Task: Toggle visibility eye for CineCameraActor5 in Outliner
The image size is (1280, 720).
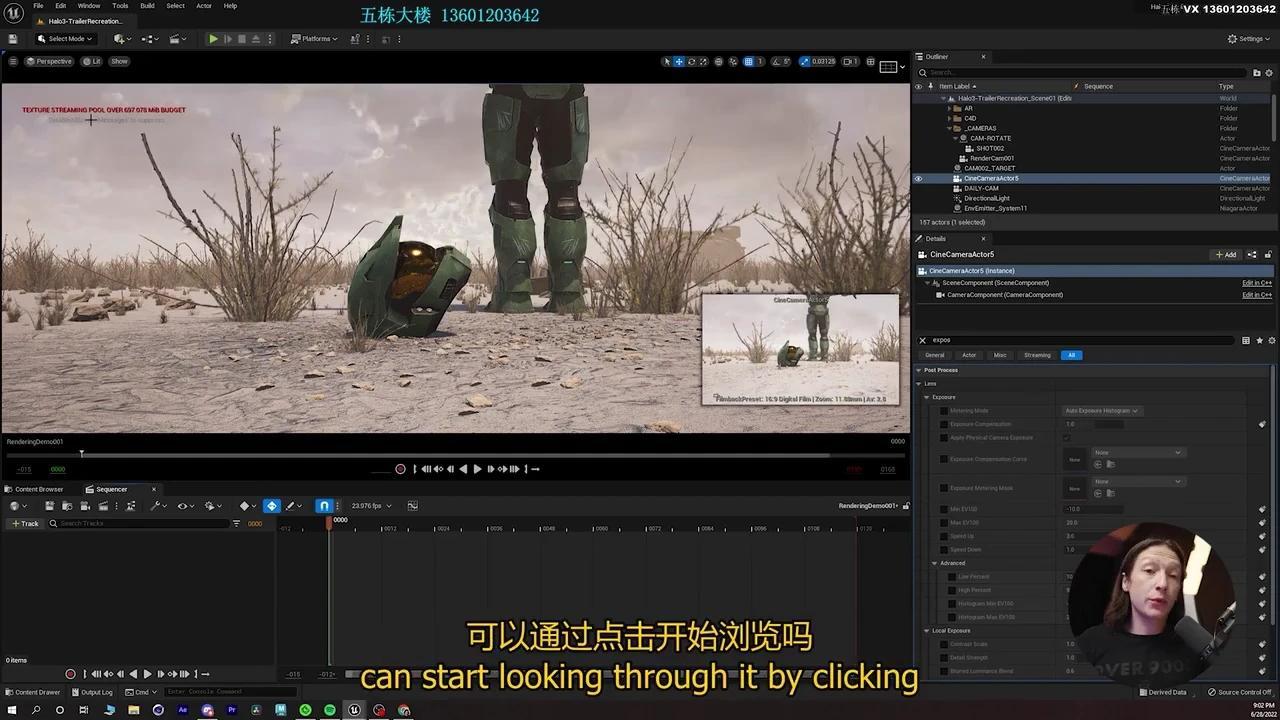Action: (918, 178)
